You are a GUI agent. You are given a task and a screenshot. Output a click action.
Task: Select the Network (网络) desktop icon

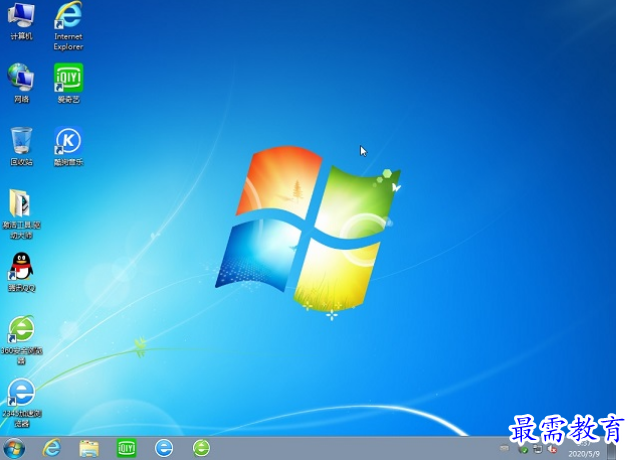tap(21, 84)
